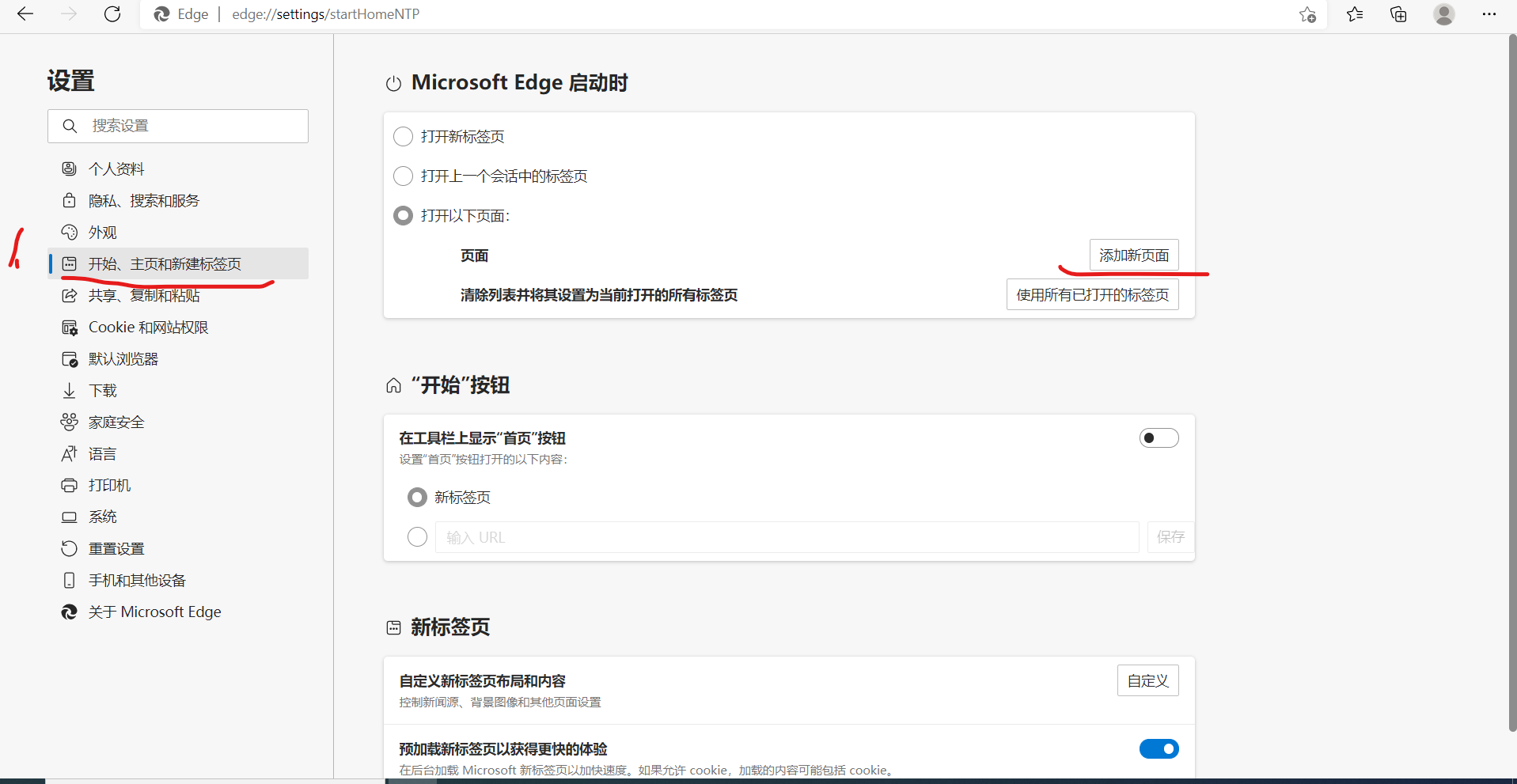
Task: Click the 共享、复制和粘贴 sidebar icon
Action: point(69,295)
